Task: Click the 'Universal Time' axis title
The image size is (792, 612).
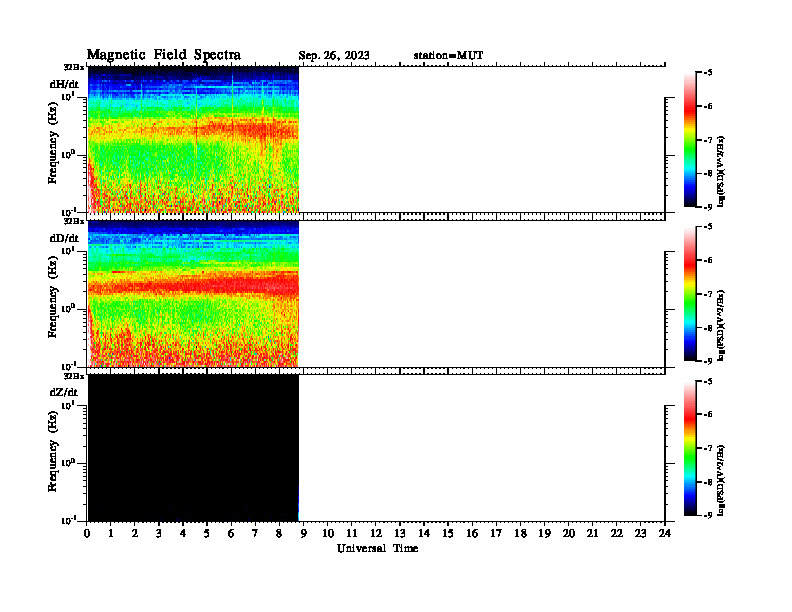Action: click(x=378, y=548)
